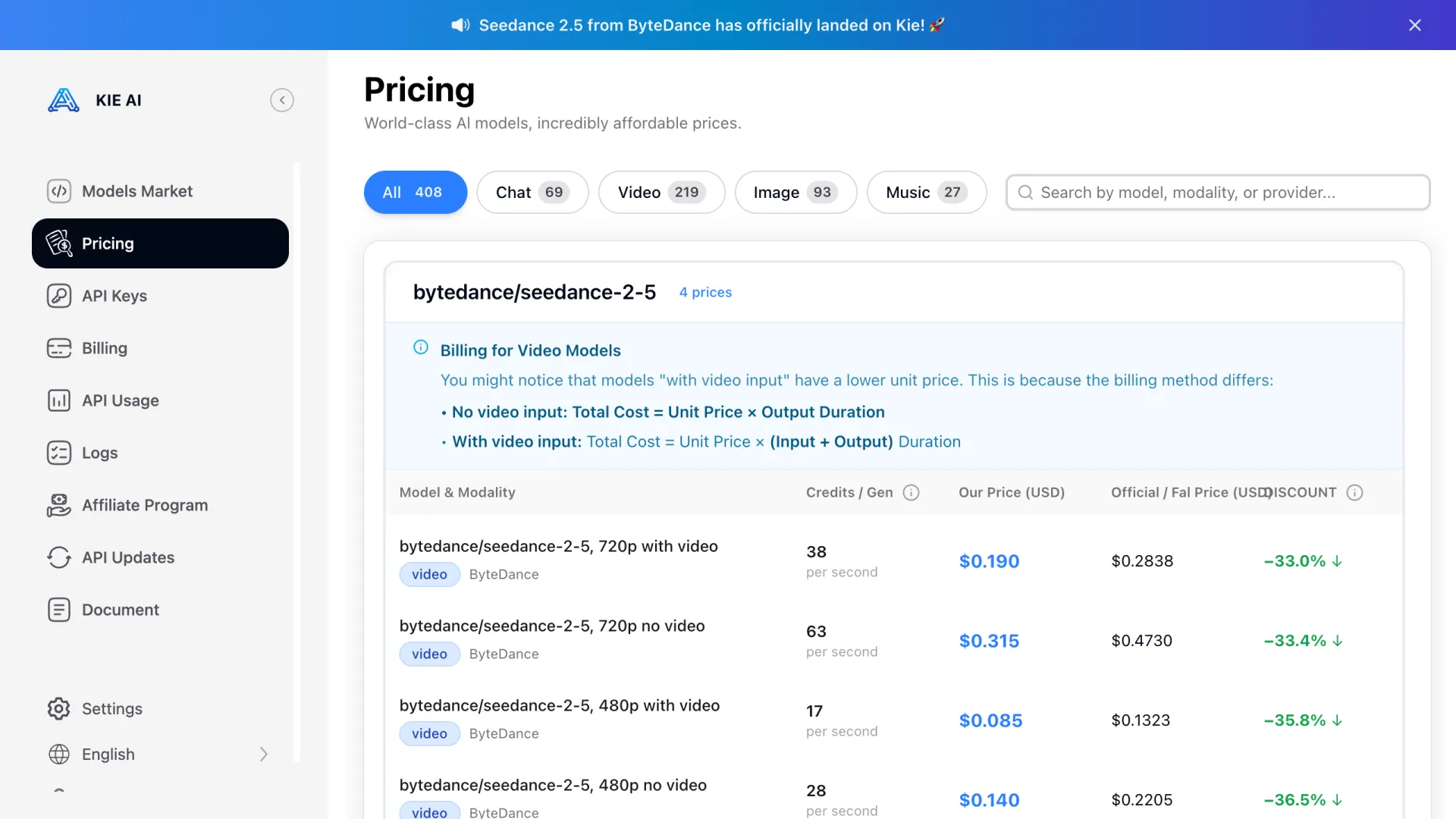Screen dimensions: 1456x819
Task: Click the info icon beside Billing for Video Models
Action: click(421, 347)
